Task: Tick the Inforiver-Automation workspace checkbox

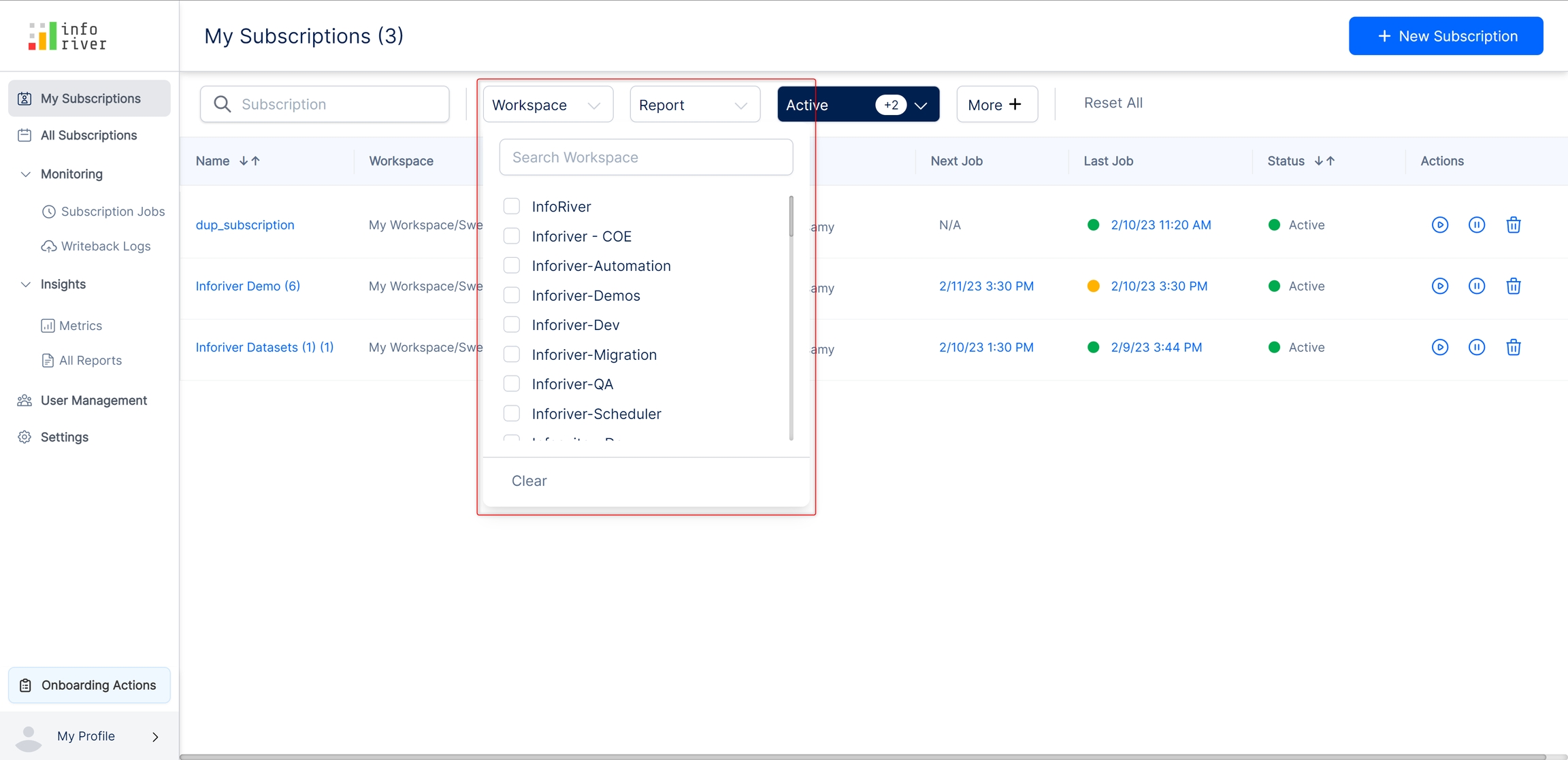Action: point(511,265)
